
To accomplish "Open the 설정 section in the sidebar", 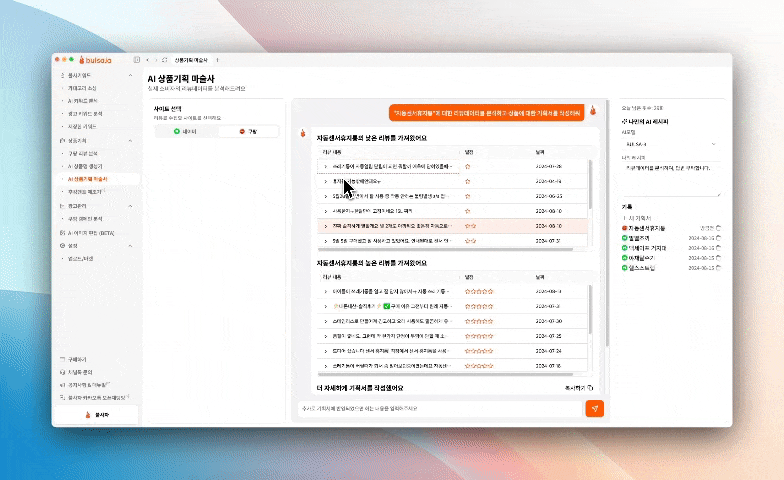I will (x=73, y=246).
